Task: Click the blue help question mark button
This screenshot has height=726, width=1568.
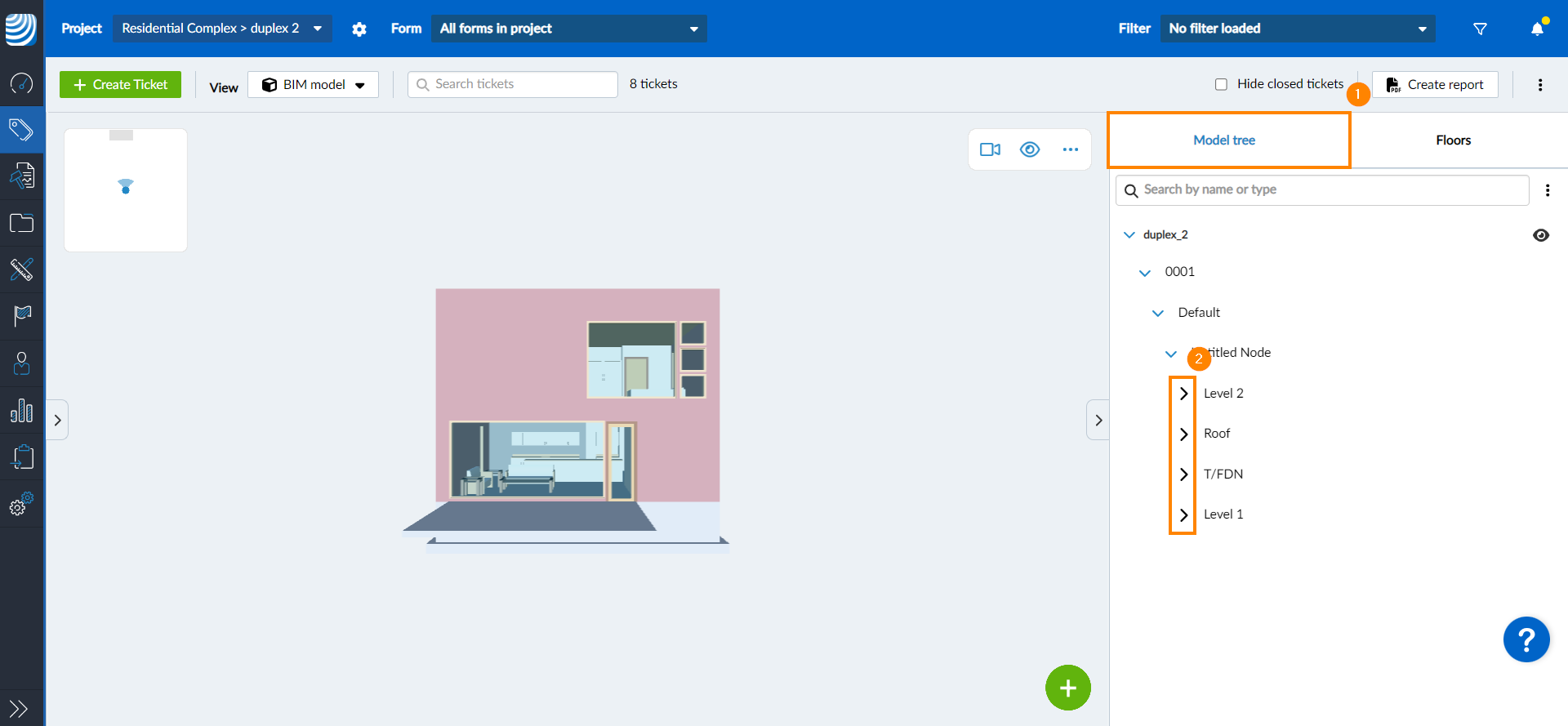Action: 1526,639
